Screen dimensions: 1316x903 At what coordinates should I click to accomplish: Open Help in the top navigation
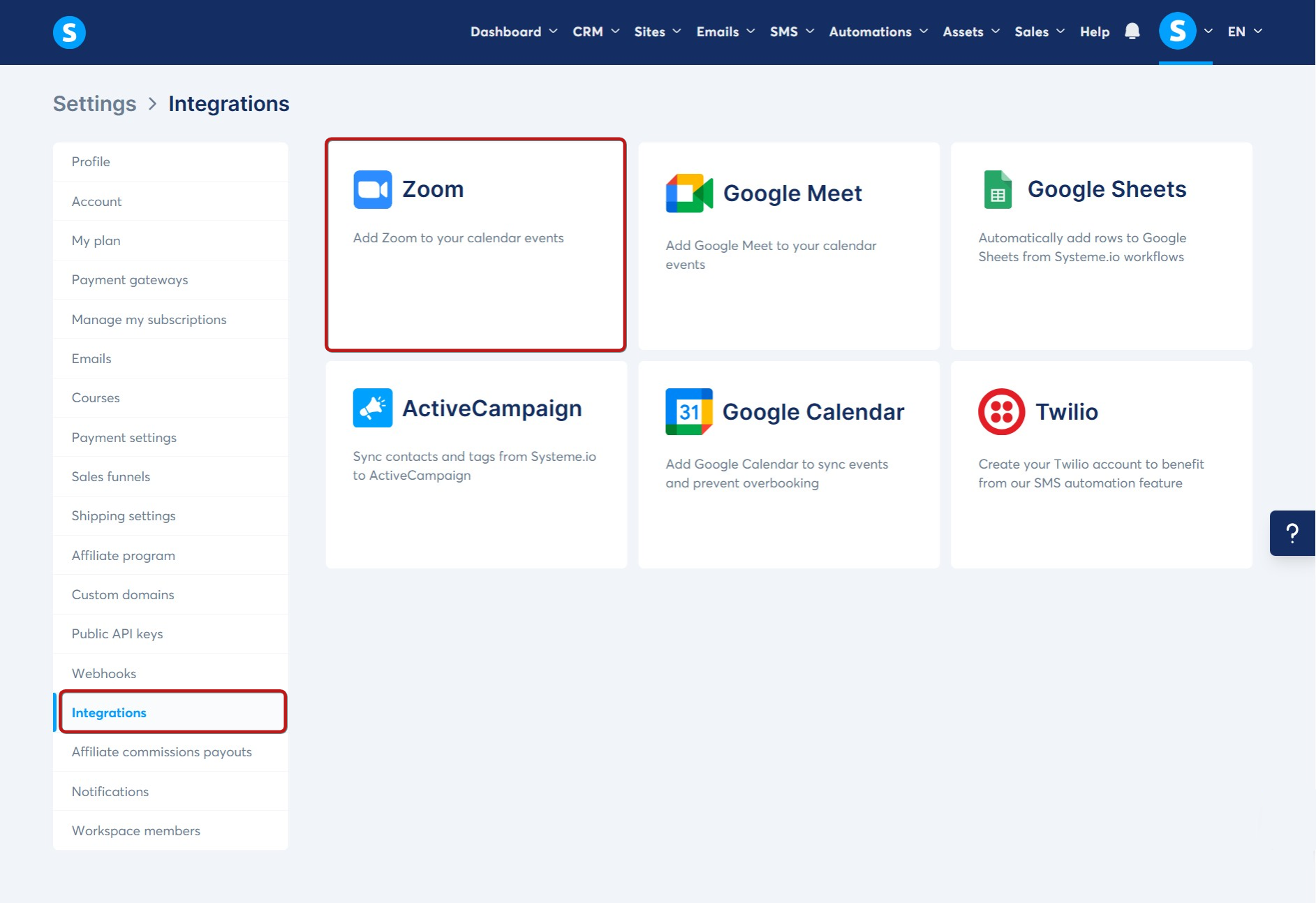pos(1095,31)
